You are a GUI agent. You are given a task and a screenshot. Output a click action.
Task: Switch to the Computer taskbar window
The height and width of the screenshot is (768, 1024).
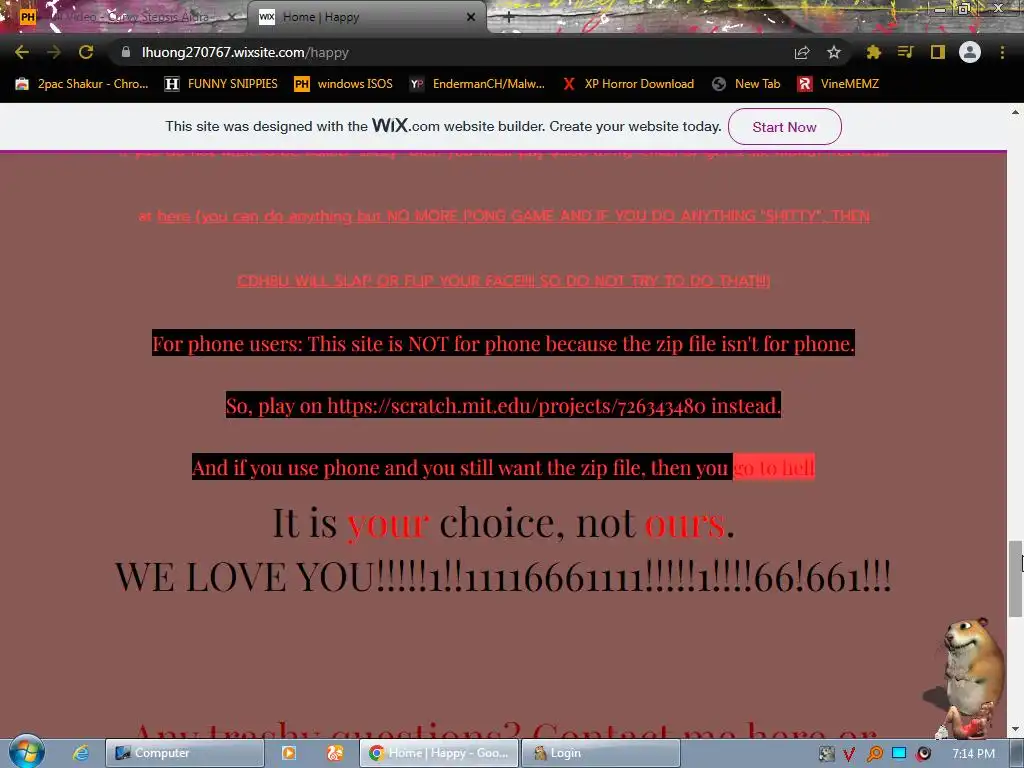[x=185, y=753]
